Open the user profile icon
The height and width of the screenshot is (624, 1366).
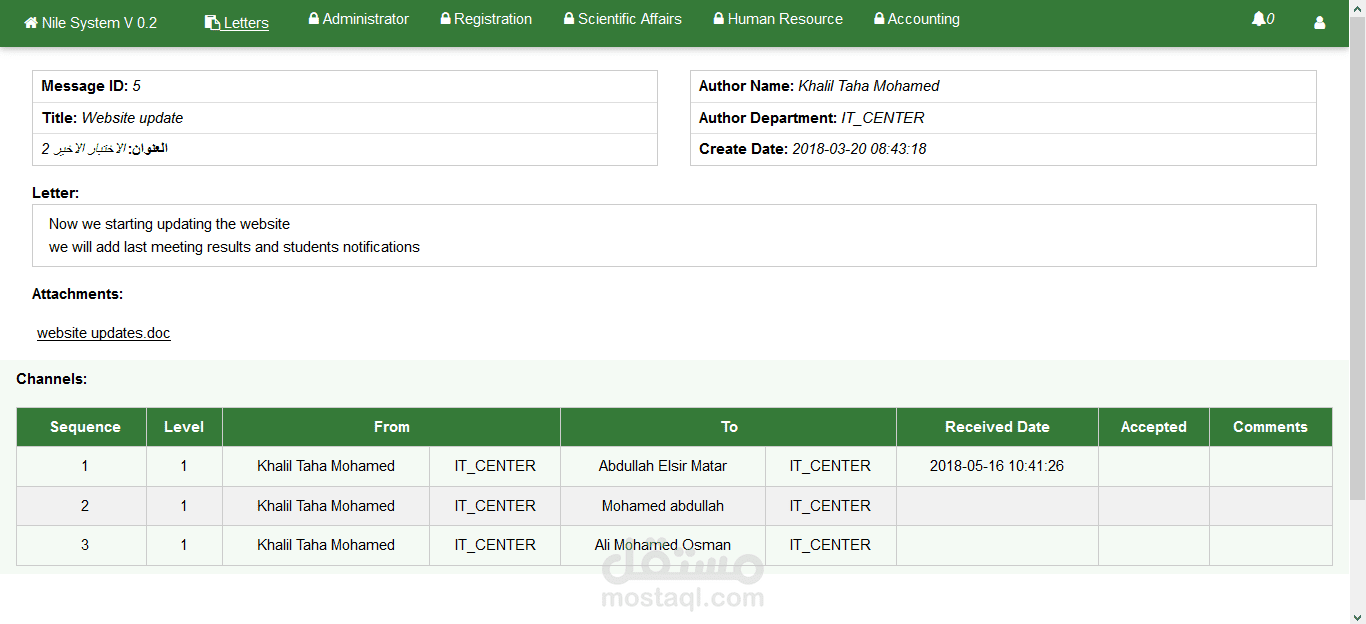click(1319, 22)
